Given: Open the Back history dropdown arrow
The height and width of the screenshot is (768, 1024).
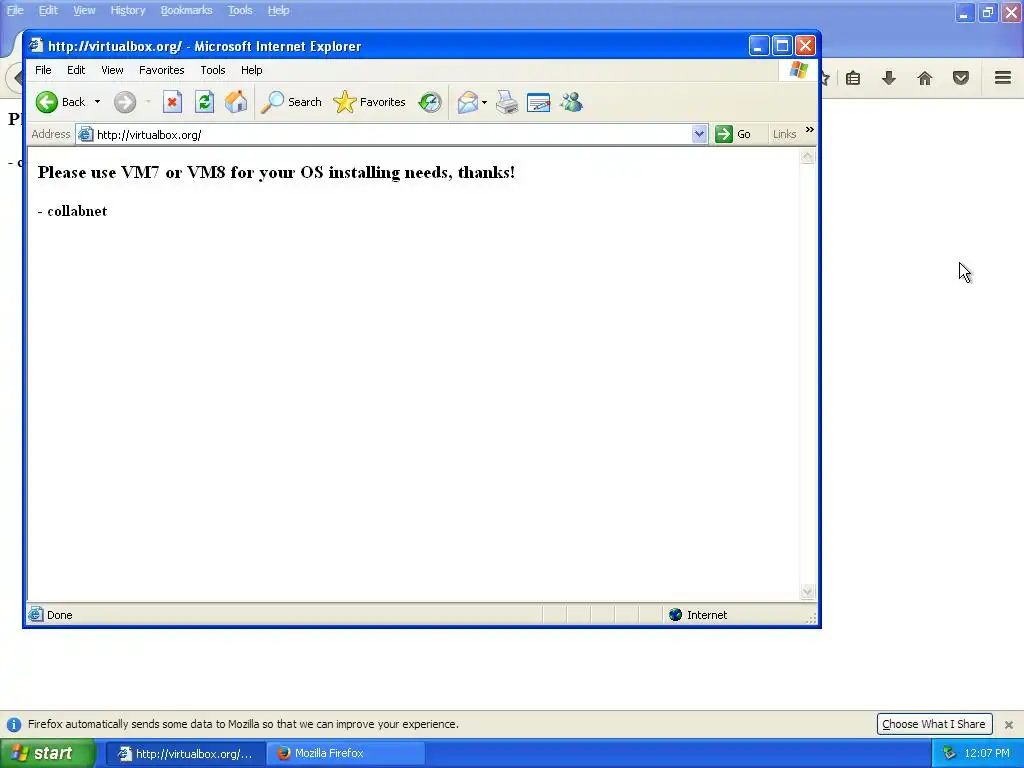Looking at the screenshot, I should [97, 102].
